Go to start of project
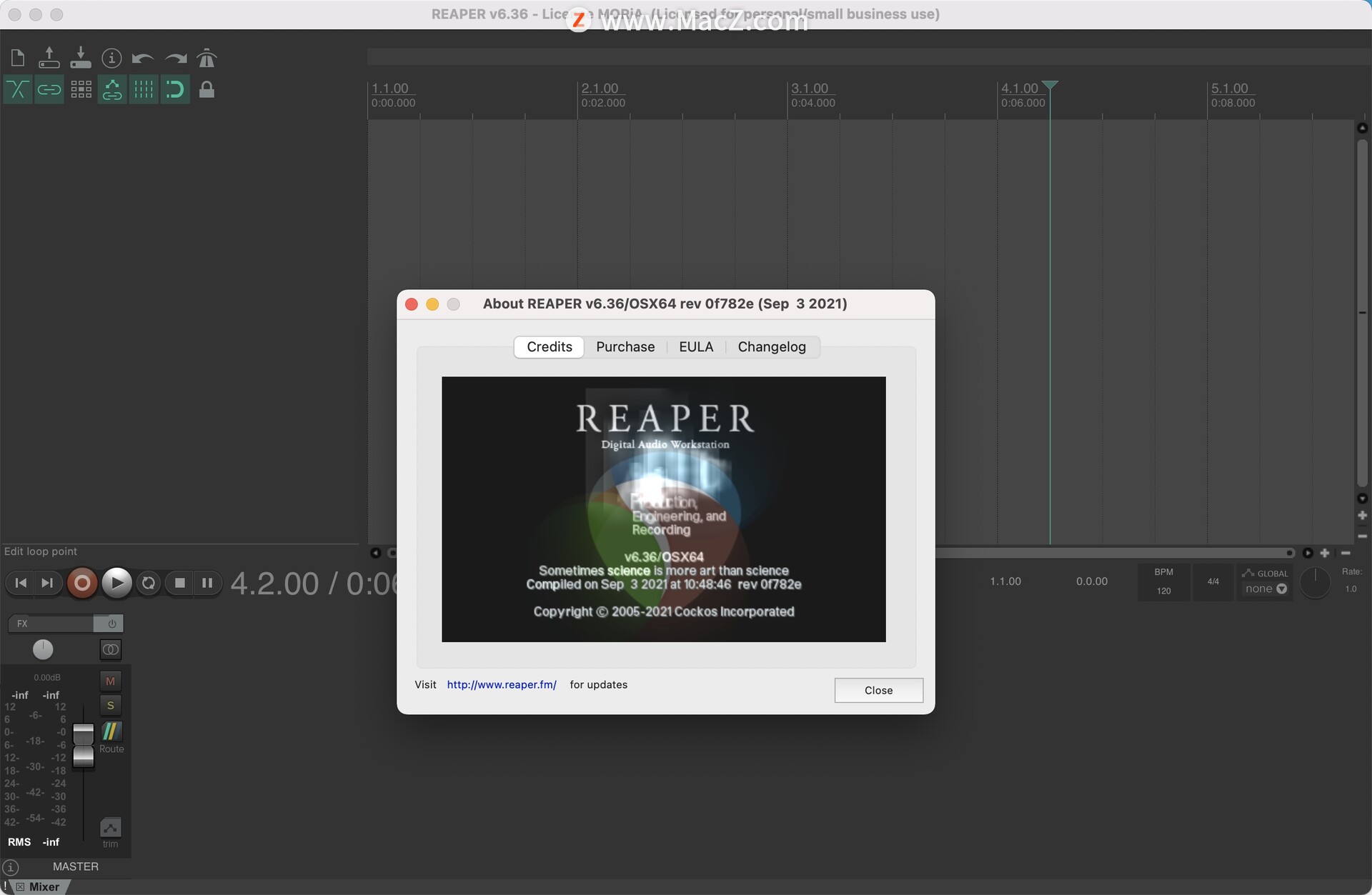Screen dimensions: 1372x895 (x=21, y=583)
